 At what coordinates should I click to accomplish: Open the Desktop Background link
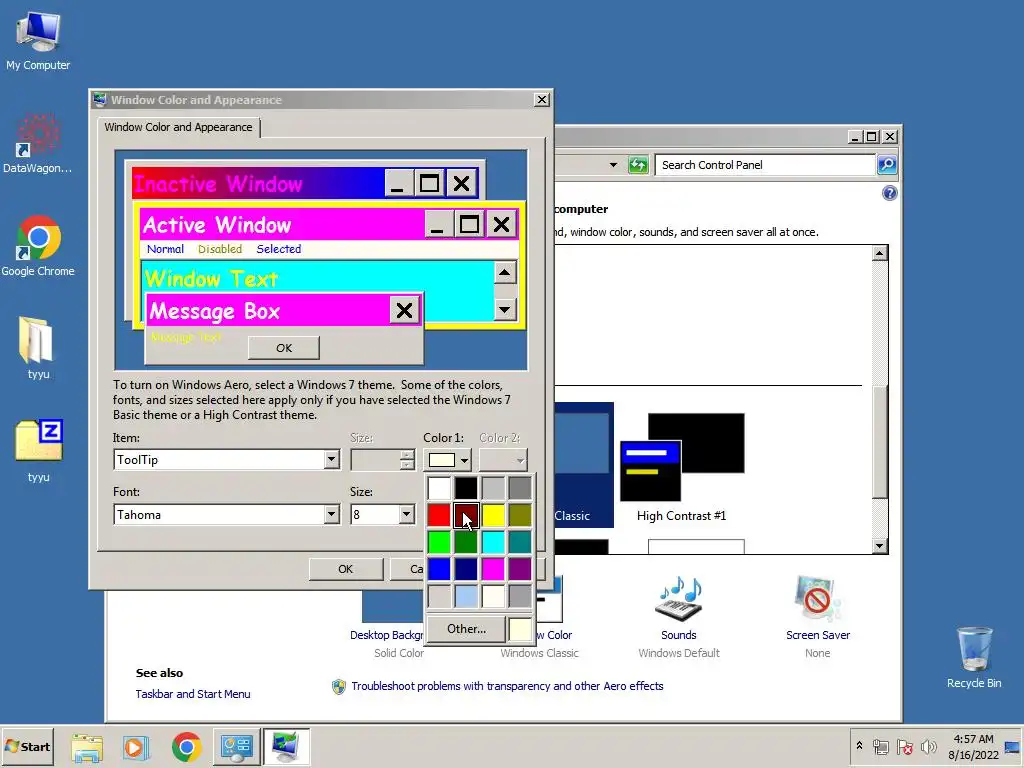coord(387,635)
